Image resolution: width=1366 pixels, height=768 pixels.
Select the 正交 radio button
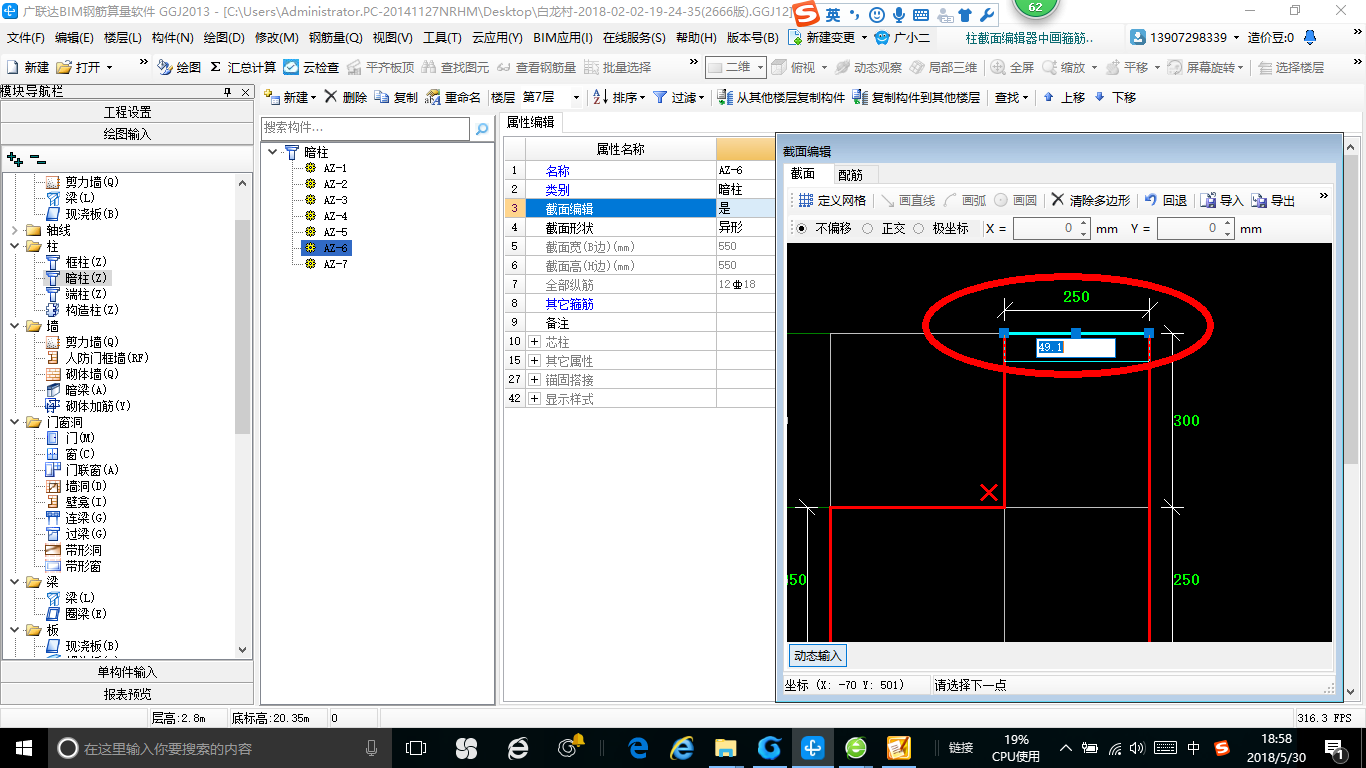867,228
